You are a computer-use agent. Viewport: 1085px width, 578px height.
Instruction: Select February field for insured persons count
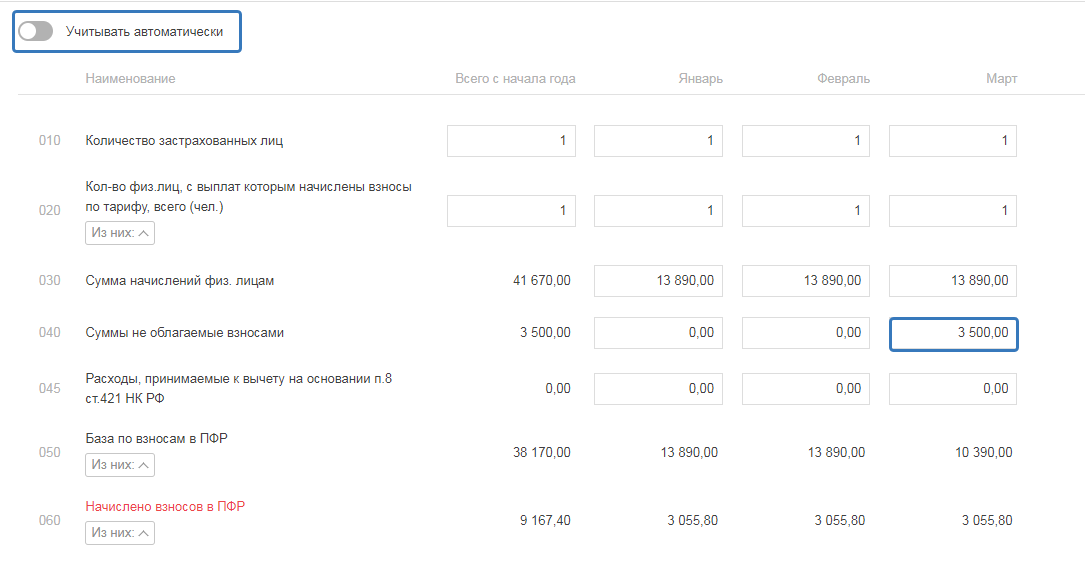tap(805, 141)
